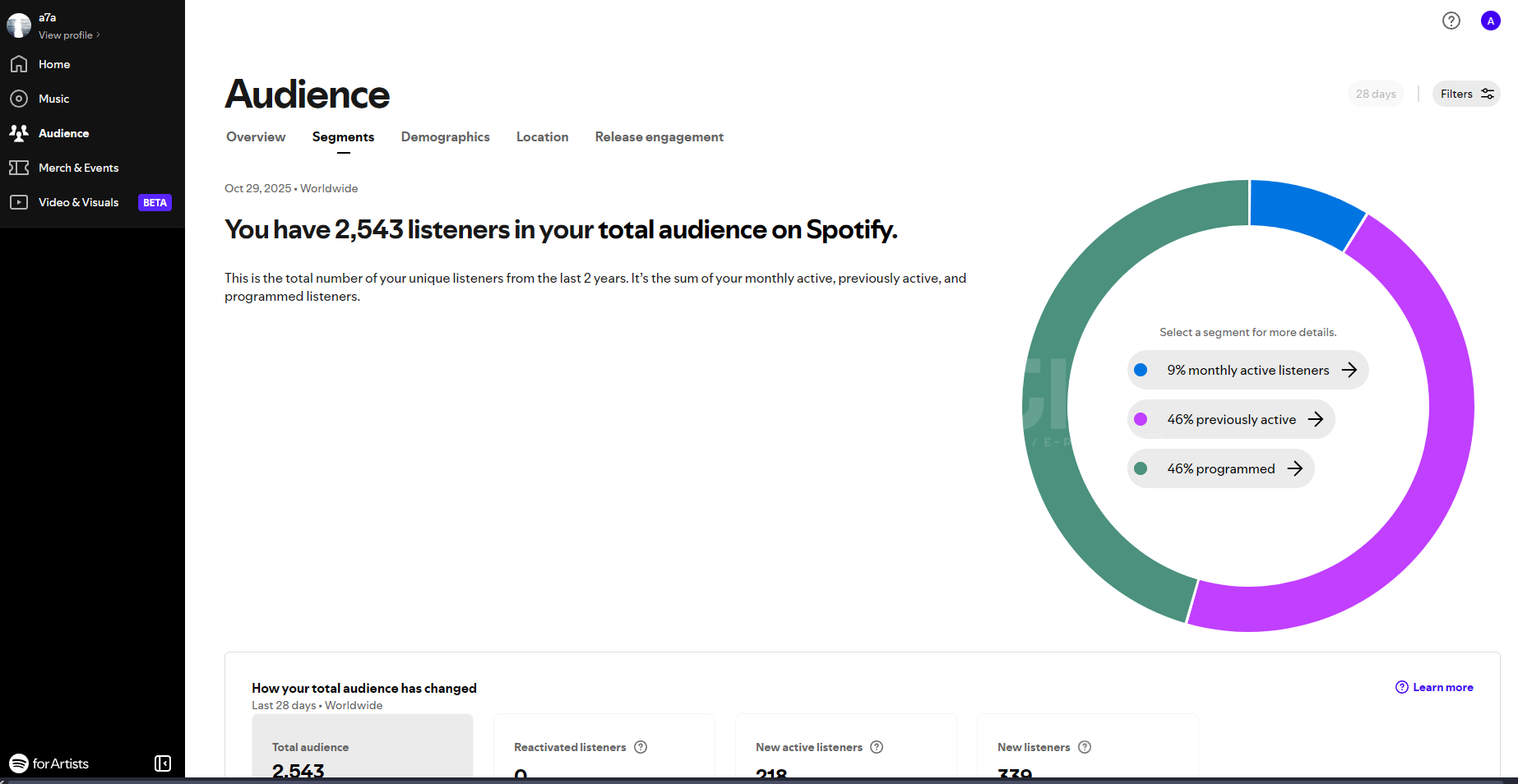Switch to the Demographics tab
Viewport: 1518px width, 784px height.
pyautogui.click(x=445, y=137)
